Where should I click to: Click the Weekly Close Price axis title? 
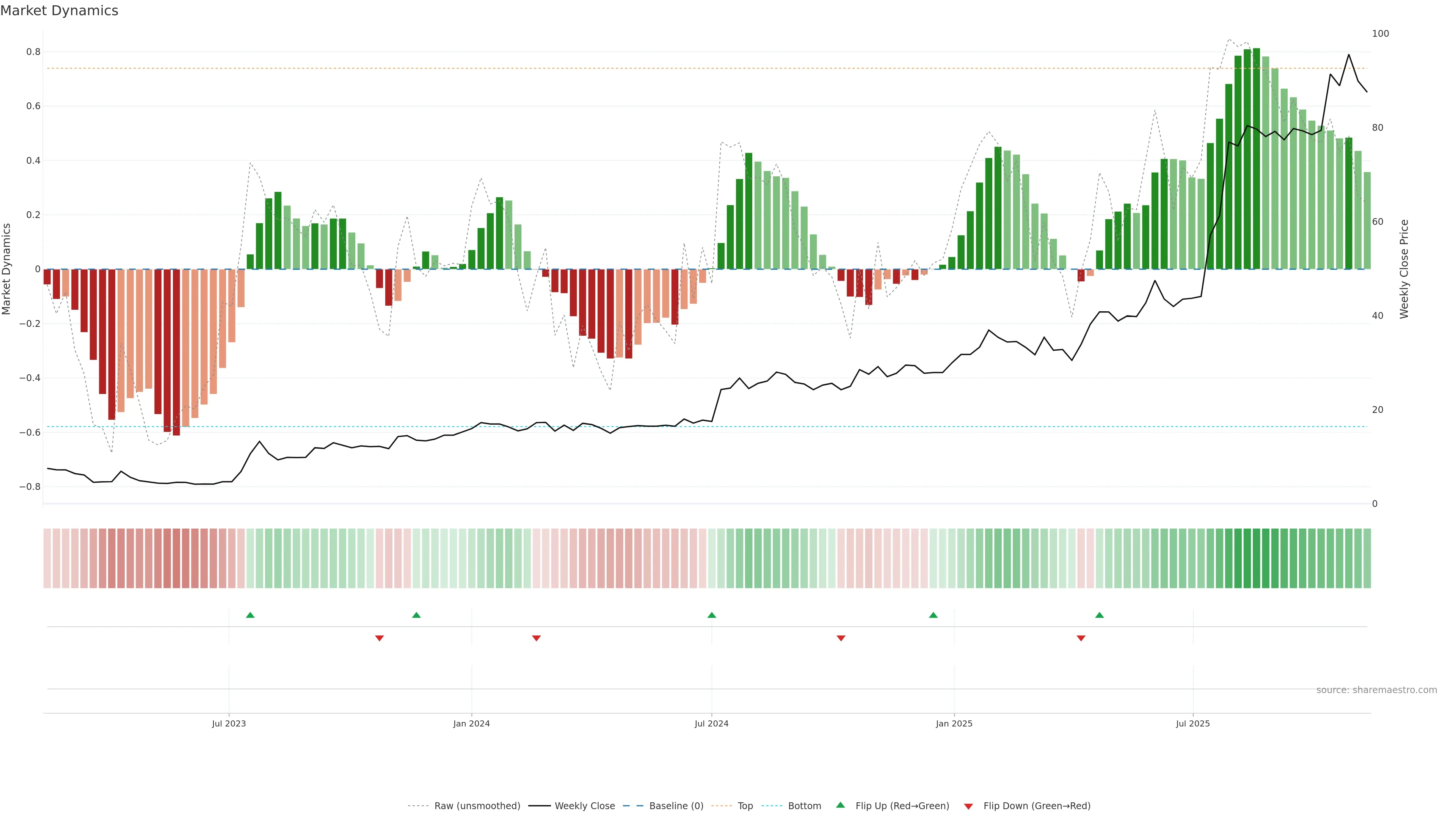coord(1404,269)
